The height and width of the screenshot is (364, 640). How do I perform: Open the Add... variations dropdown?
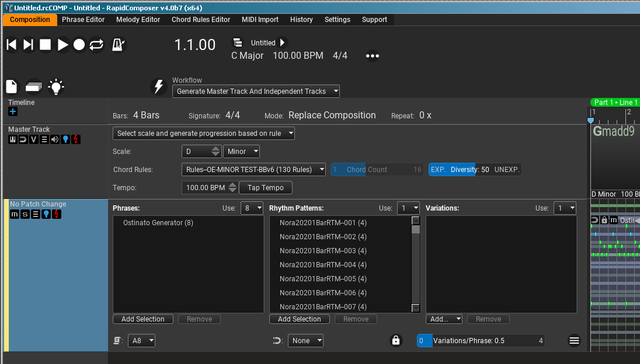[x=444, y=319]
